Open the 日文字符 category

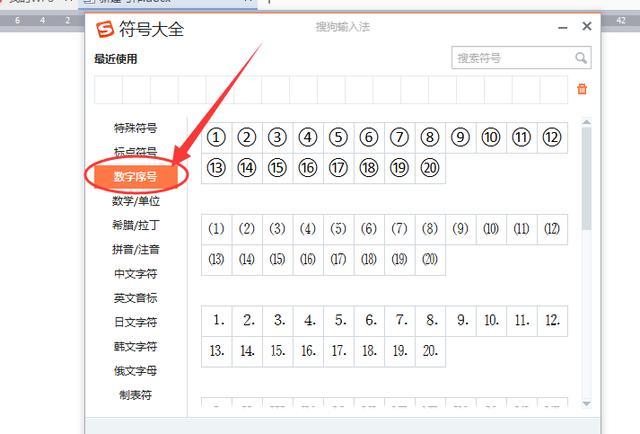136,322
